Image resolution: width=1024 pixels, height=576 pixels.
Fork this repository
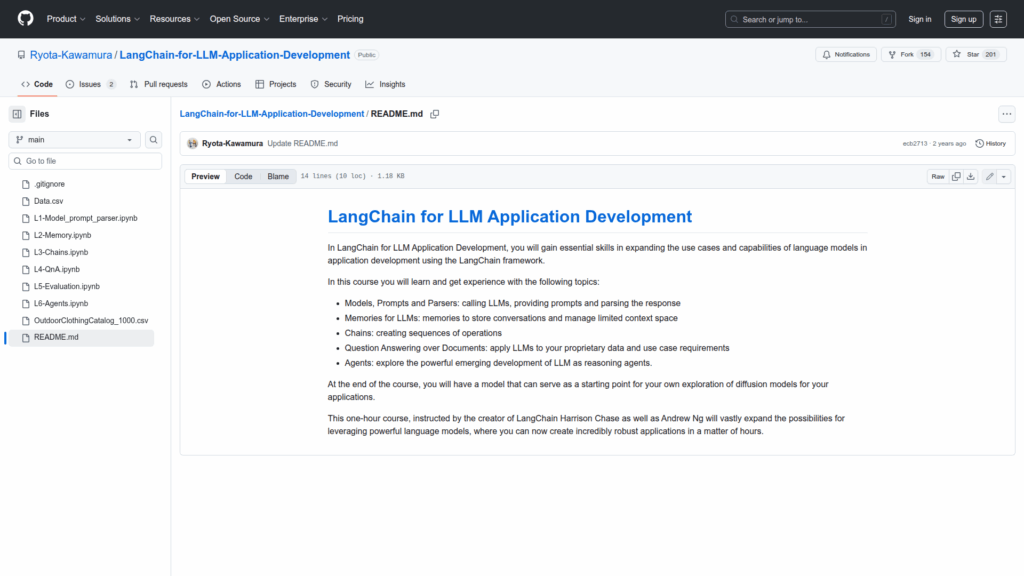910,55
